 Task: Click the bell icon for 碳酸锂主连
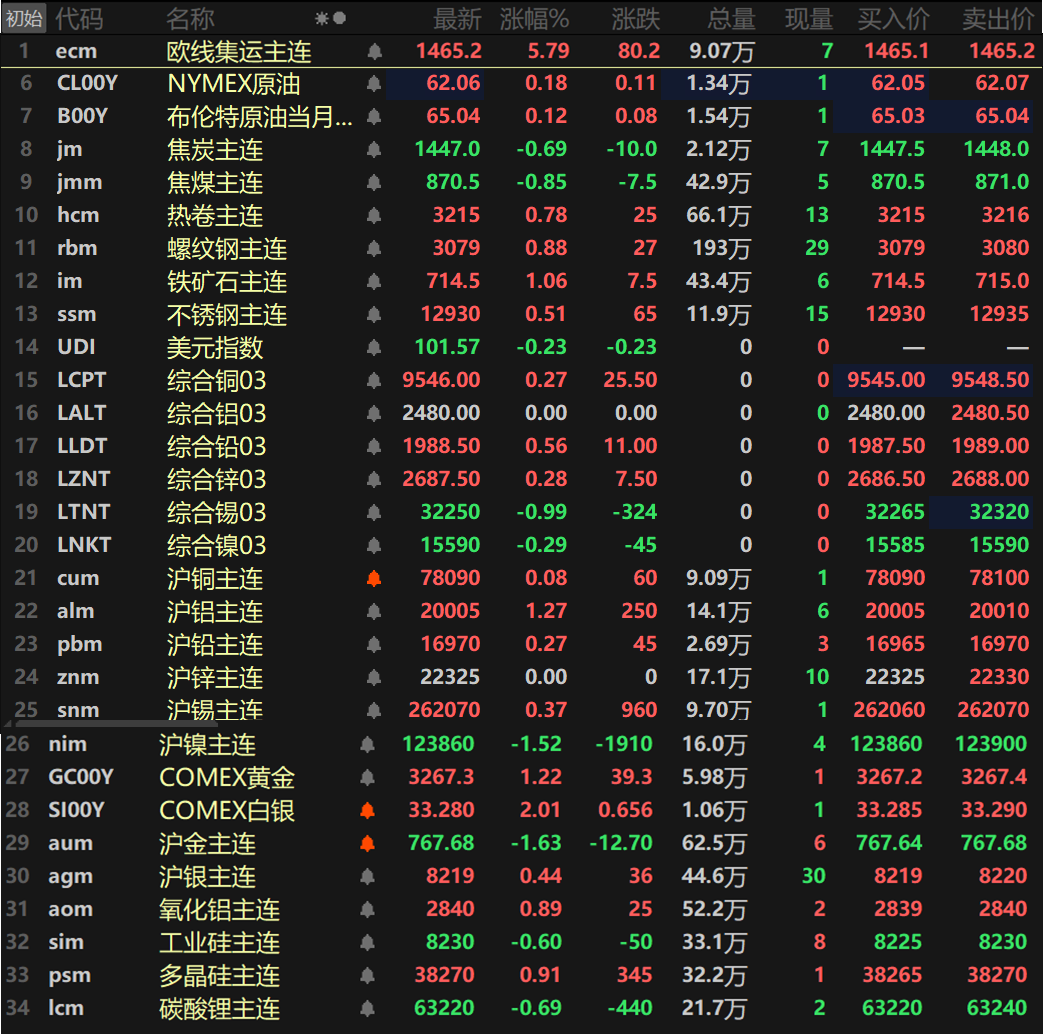(x=367, y=1009)
